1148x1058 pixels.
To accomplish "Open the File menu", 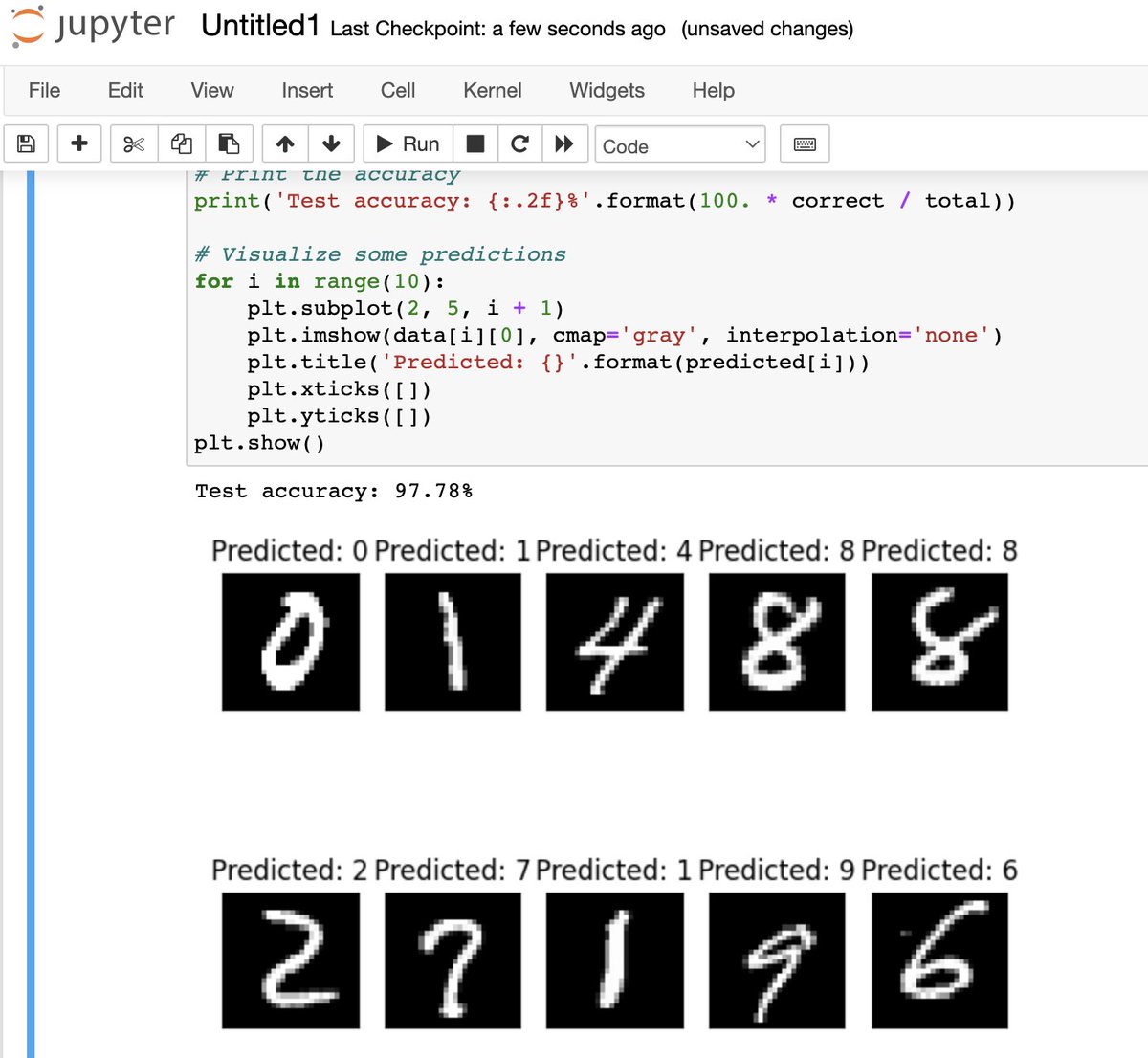I will point(44,90).
